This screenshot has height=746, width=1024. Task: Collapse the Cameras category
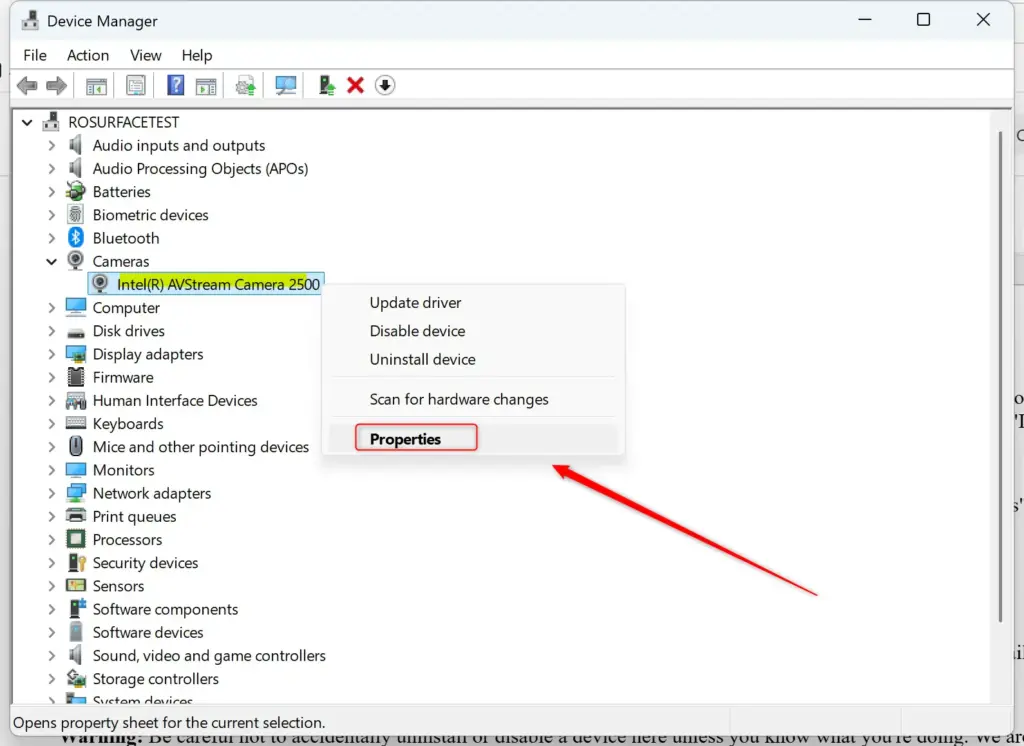click(x=52, y=261)
